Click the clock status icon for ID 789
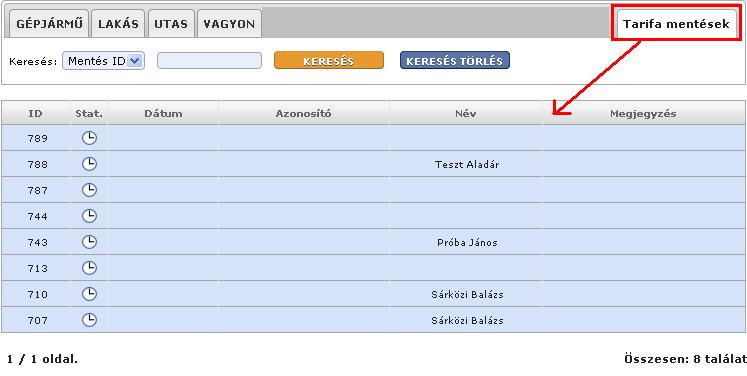Image resolution: width=747 pixels, height=376 pixels. click(x=89, y=138)
